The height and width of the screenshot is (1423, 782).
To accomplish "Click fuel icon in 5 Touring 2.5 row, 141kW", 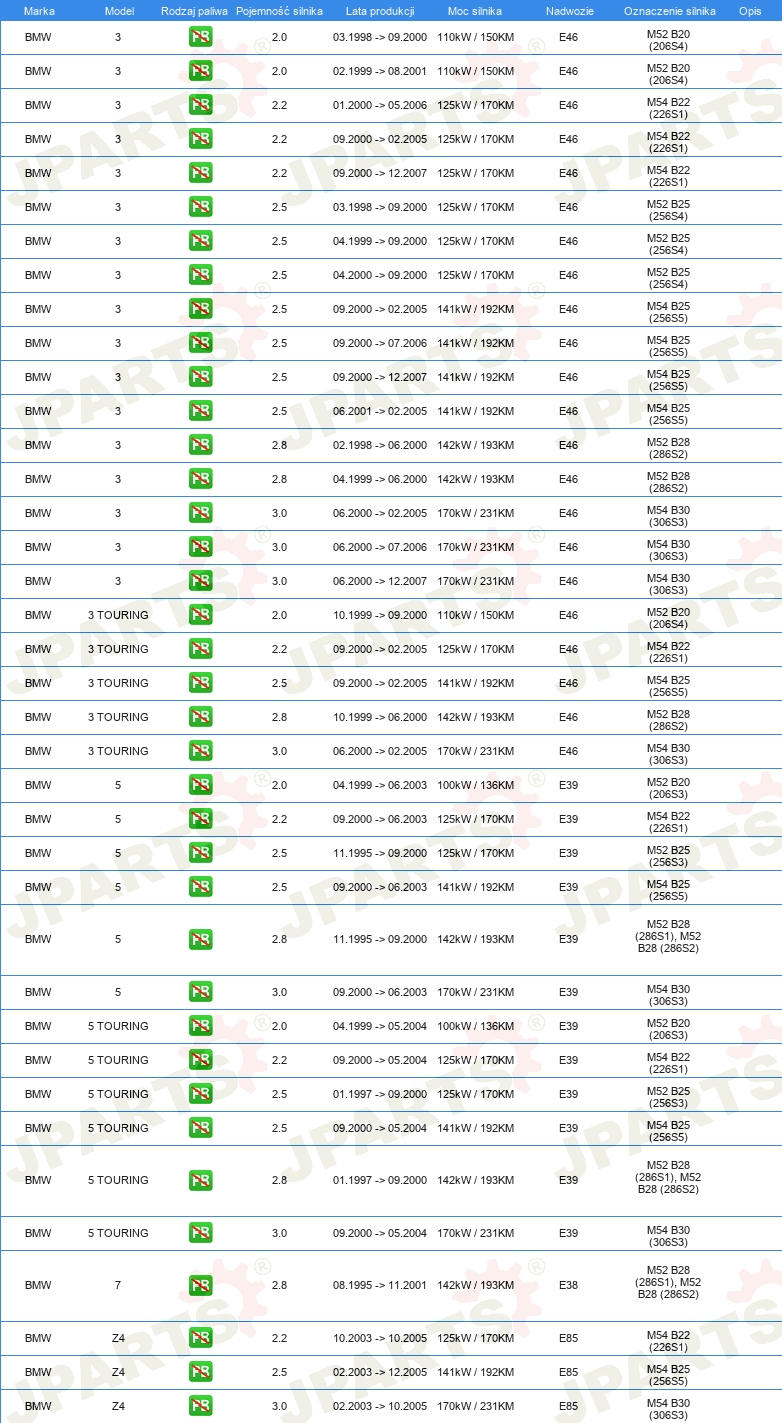I will 200,1128.
